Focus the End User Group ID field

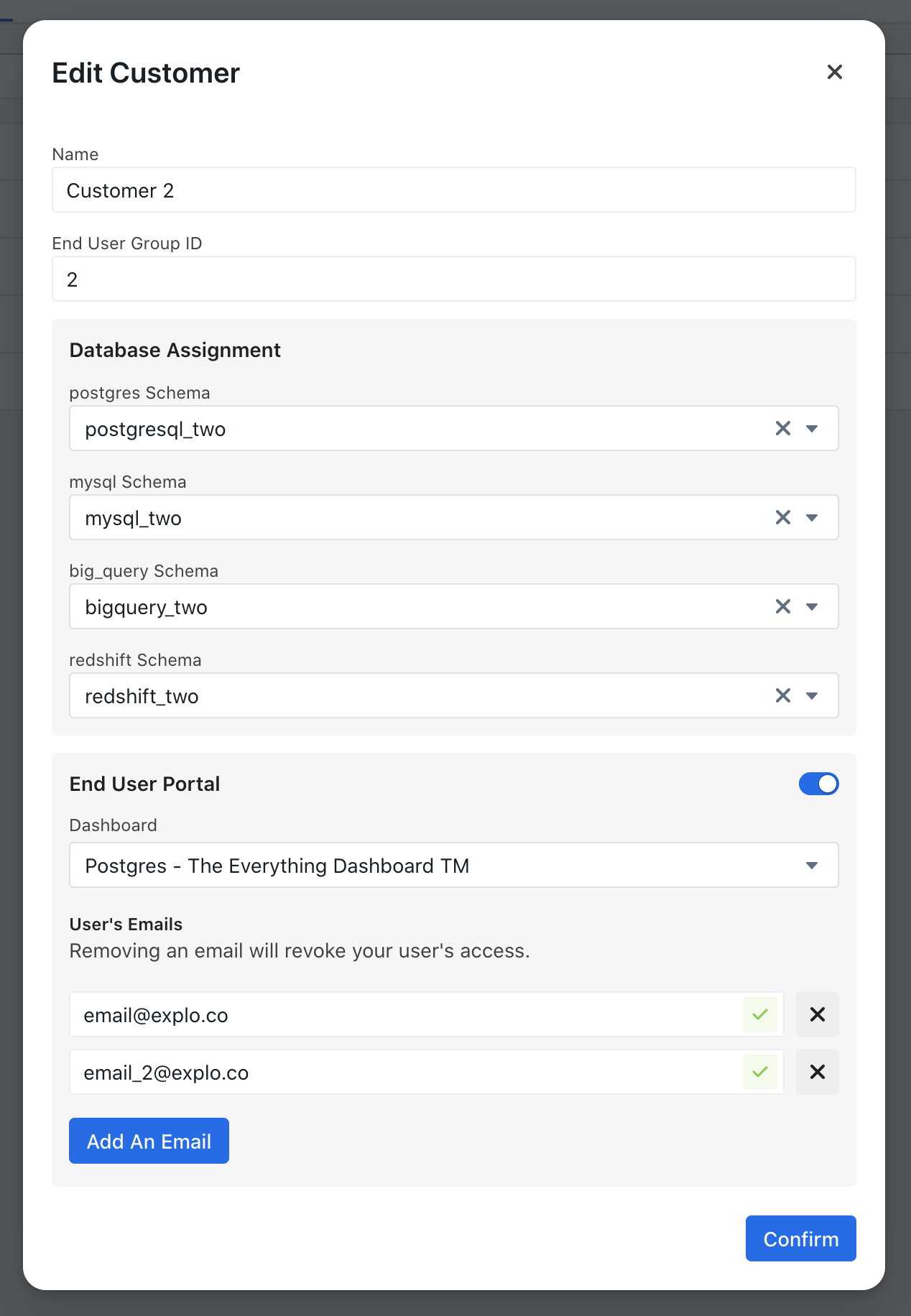pos(453,279)
